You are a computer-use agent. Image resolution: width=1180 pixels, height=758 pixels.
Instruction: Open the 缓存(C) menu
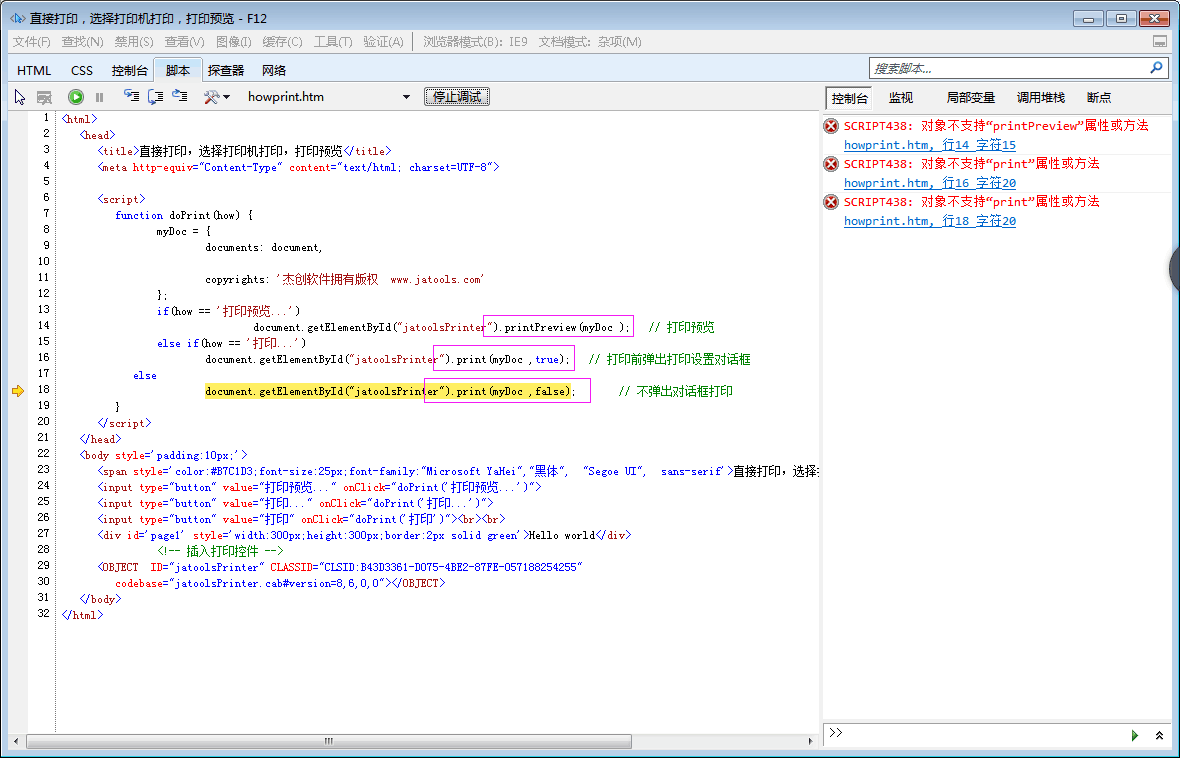[282, 42]
